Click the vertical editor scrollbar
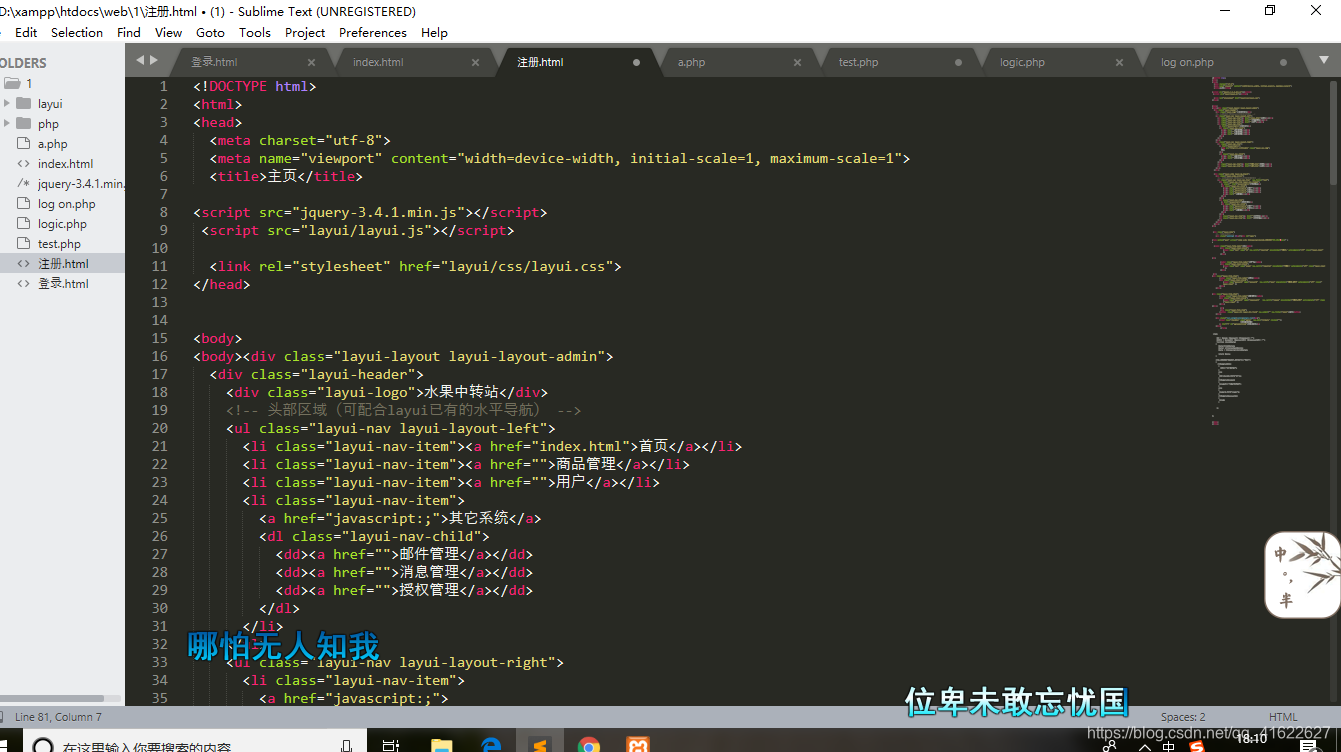 (x=1335, y=133)
